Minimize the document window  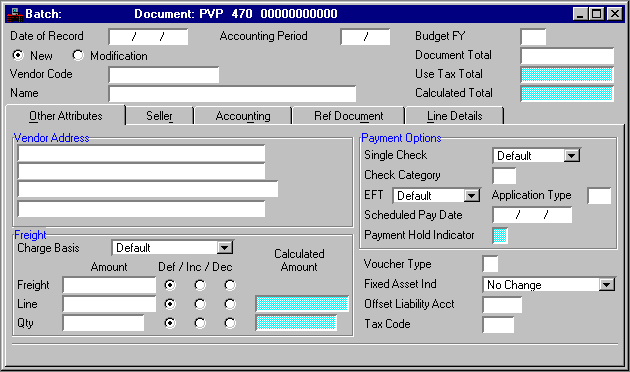click(x=580, y=14)
